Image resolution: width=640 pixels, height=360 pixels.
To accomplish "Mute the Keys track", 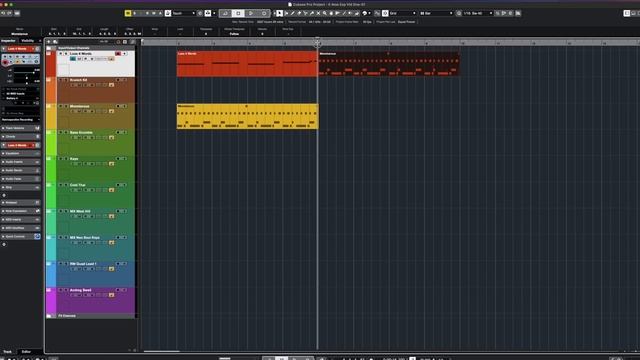I will tap(60, 159).
